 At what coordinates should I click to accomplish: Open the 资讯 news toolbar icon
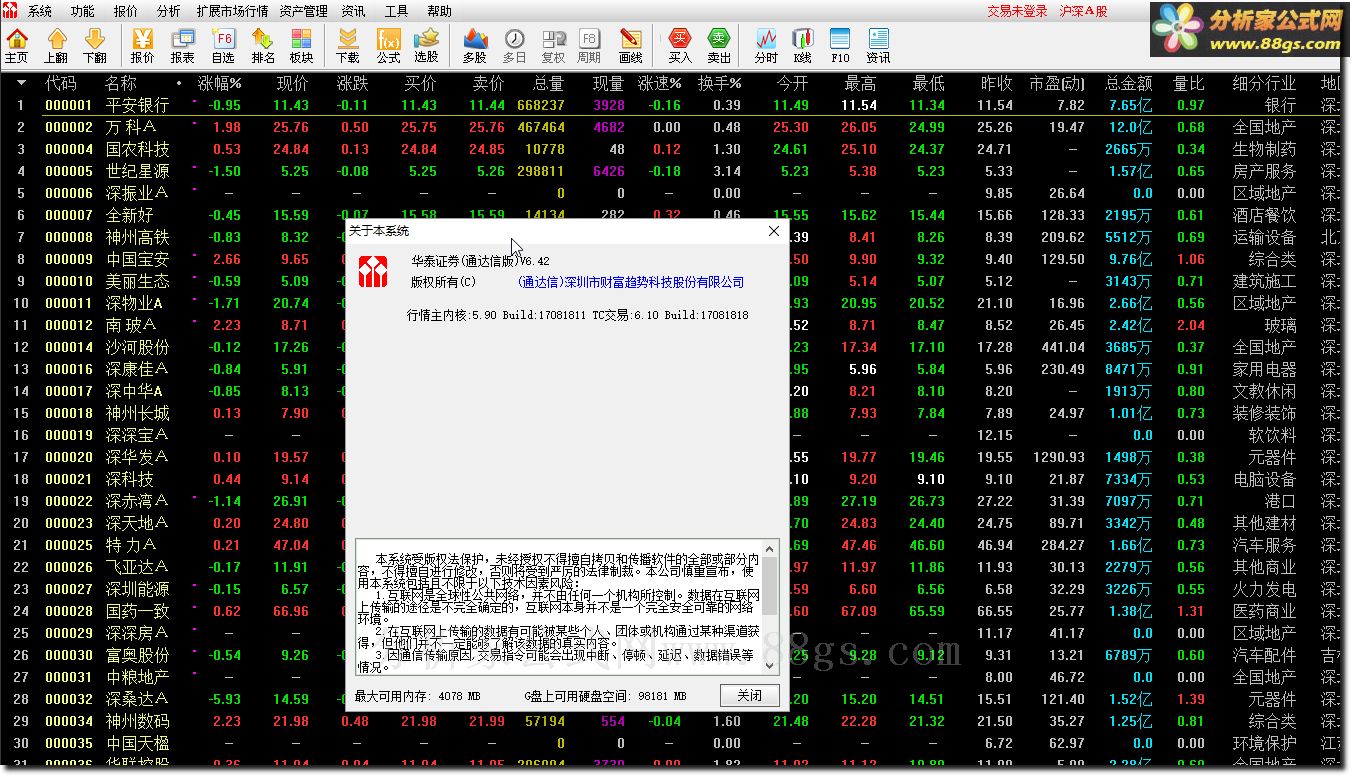[x=878, y=46]
